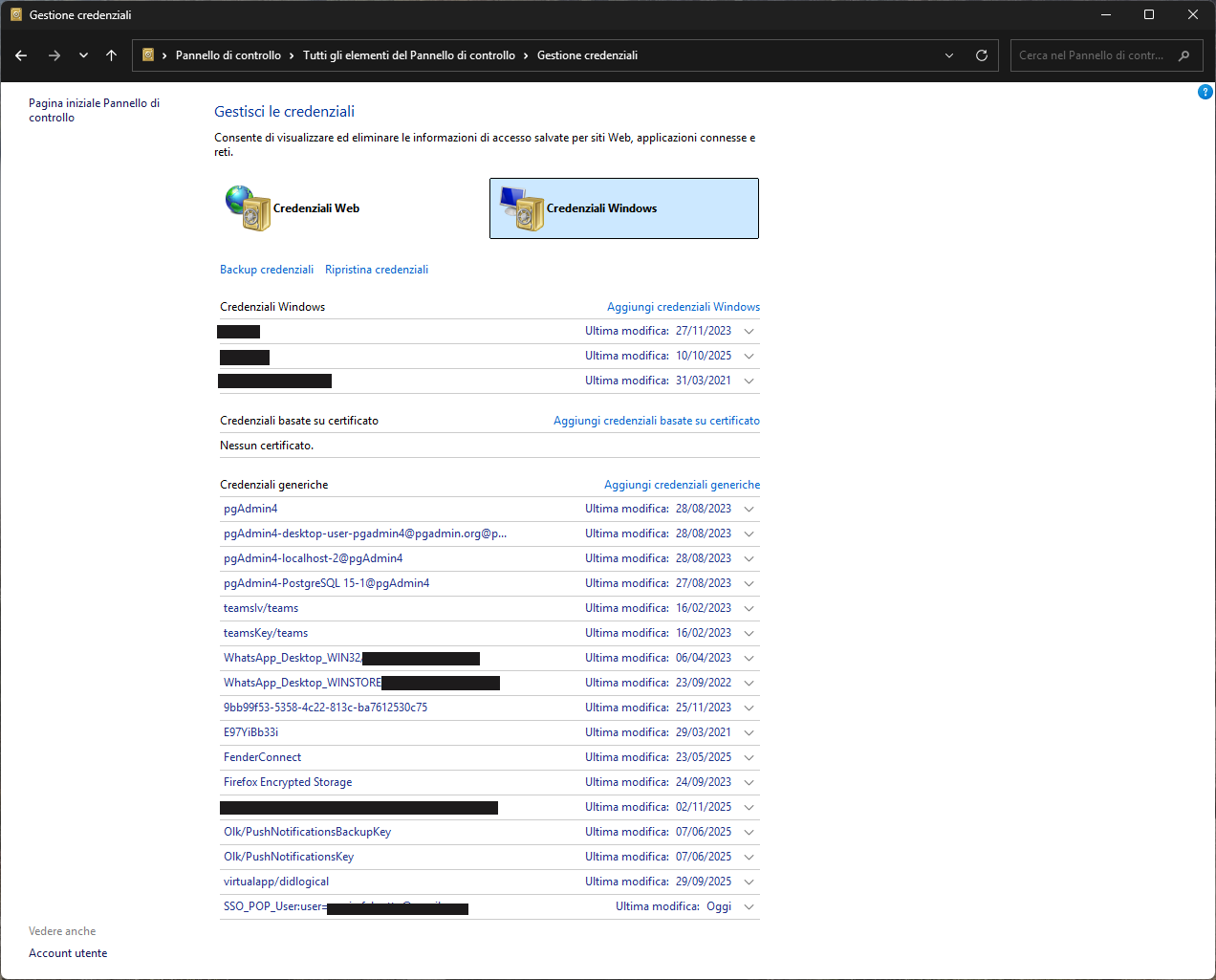
Task: Go up one folder level
Action: 112,55
